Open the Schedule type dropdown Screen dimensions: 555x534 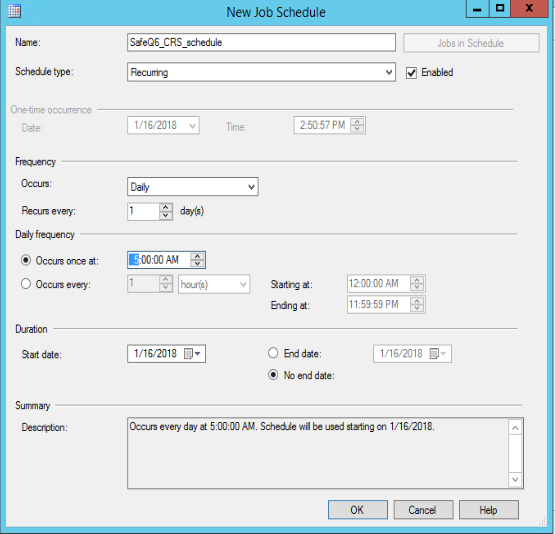click(261, 72)
